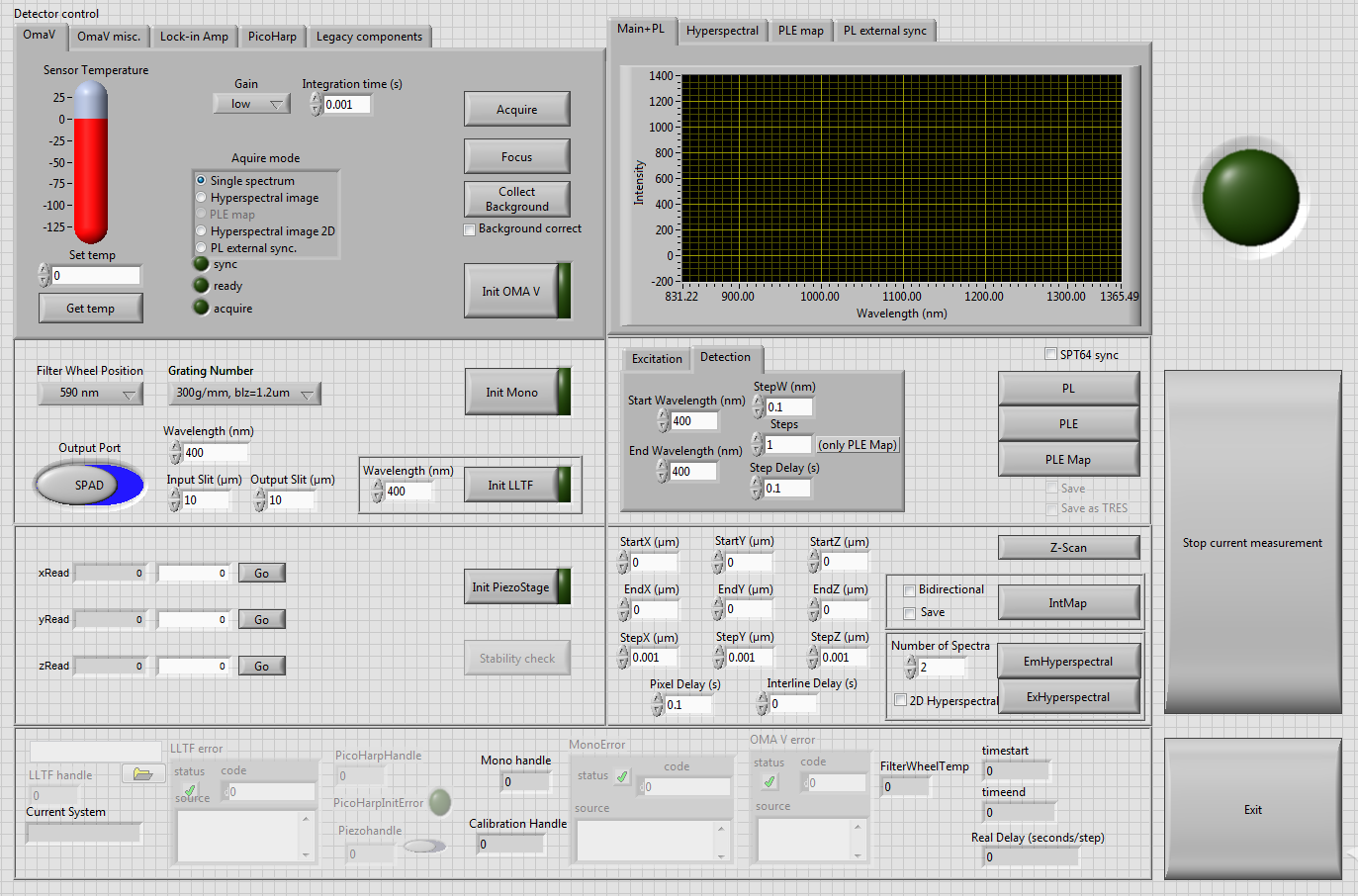The image size is (1358, 896).
Task: Increment Integration time using its up arrow
Action: 315,98
